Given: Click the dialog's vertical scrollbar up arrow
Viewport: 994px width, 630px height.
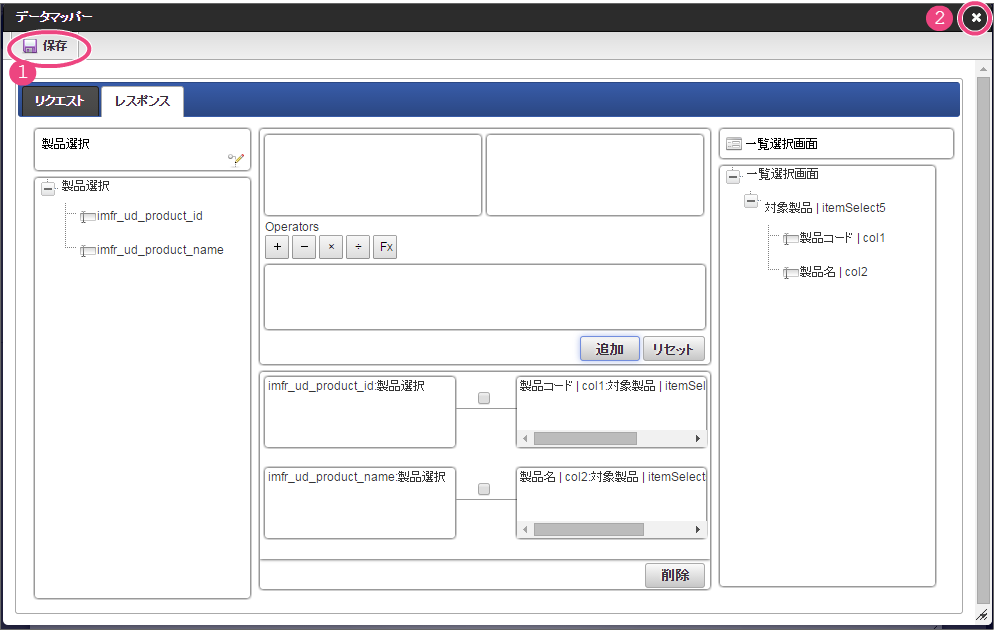Looking at the screenshot, I should tap(983, 69).
